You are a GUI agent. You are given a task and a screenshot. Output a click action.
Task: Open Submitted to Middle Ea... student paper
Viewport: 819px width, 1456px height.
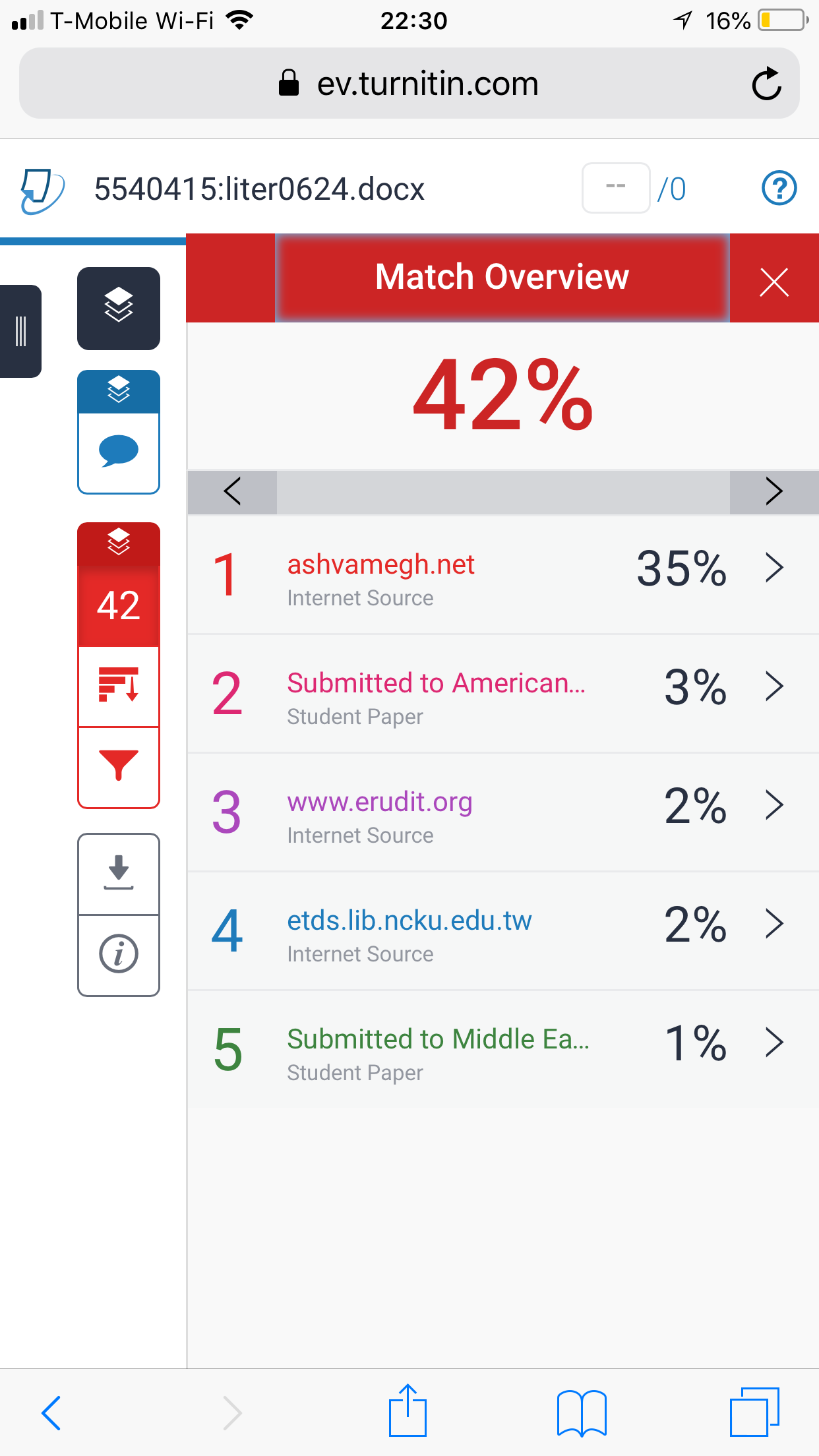439,1039
